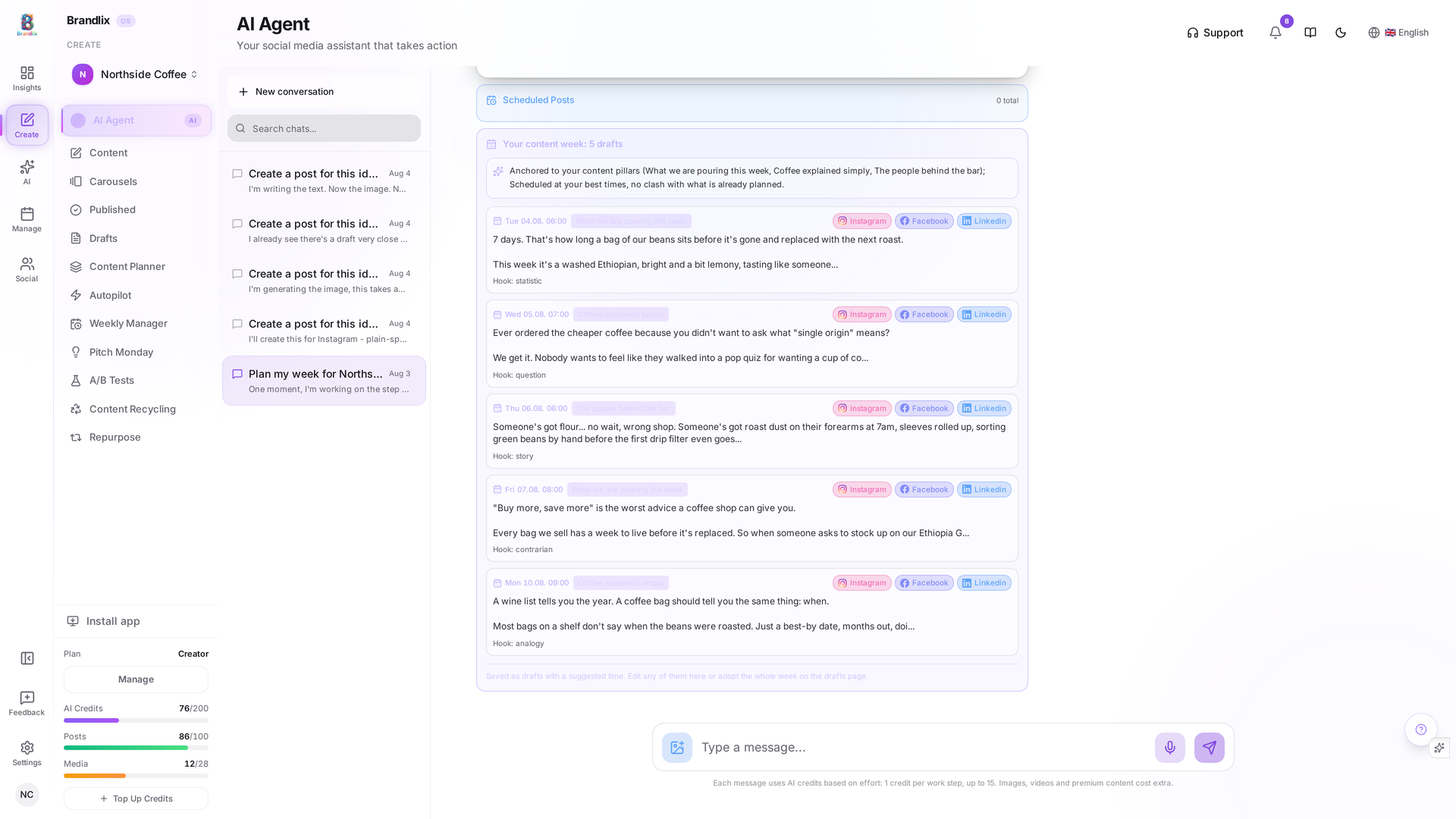Open the documentation book icon
The height and width of the screenshot is (819, 1456).
(x=1310, y=33)
